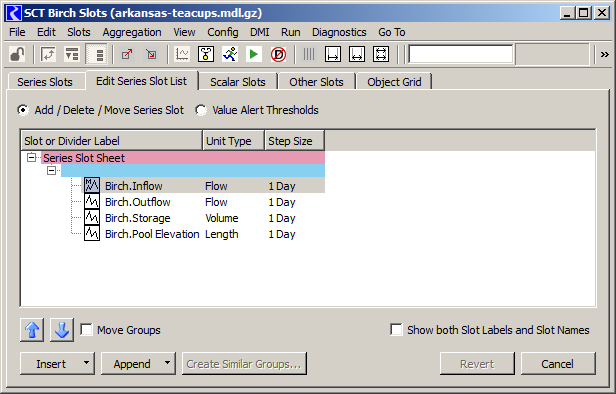Open the Edit menu
This screenshot has height=394, width=616.
point(46,32)
